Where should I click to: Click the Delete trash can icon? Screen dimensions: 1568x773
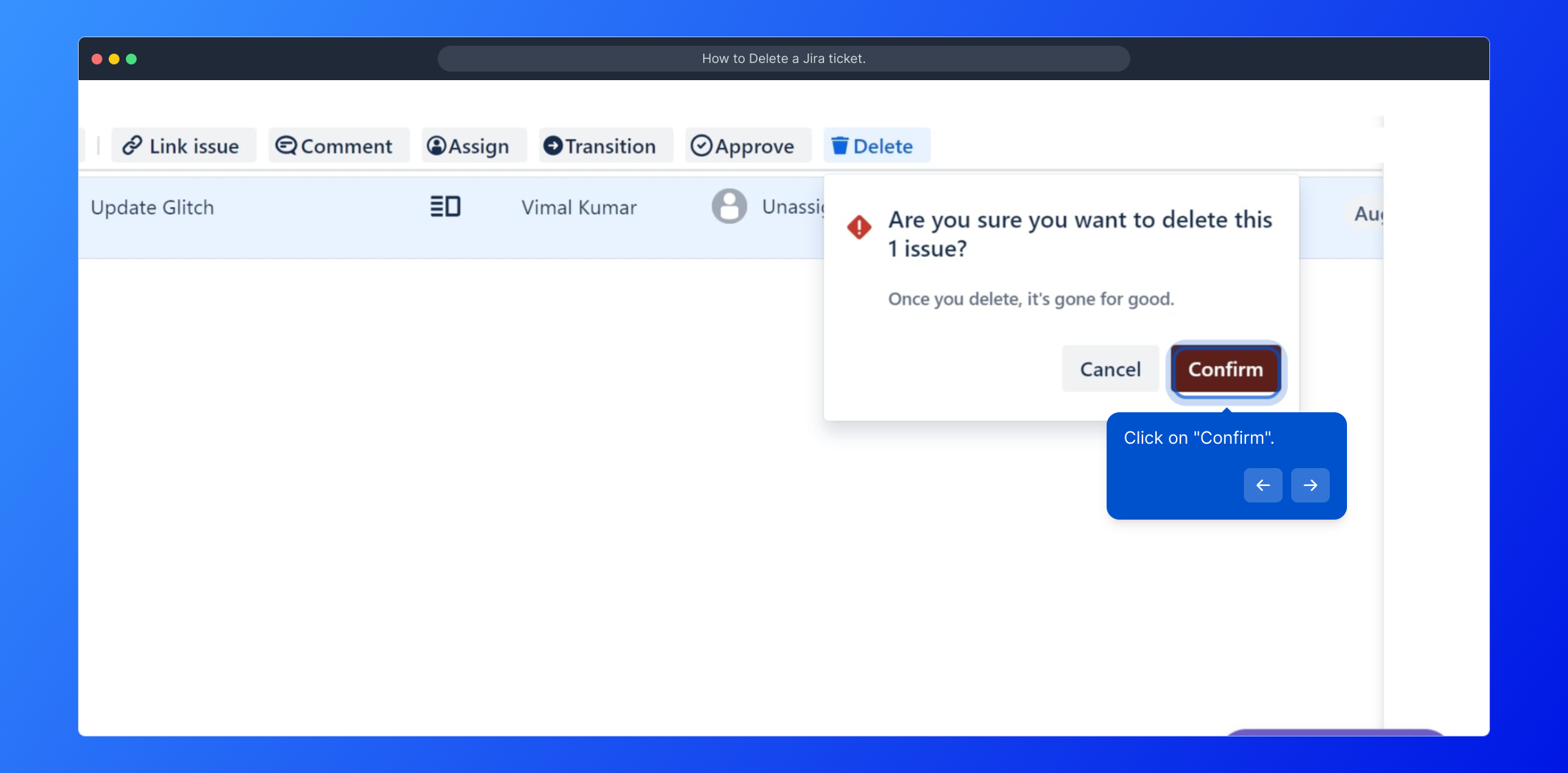[840, 146]
